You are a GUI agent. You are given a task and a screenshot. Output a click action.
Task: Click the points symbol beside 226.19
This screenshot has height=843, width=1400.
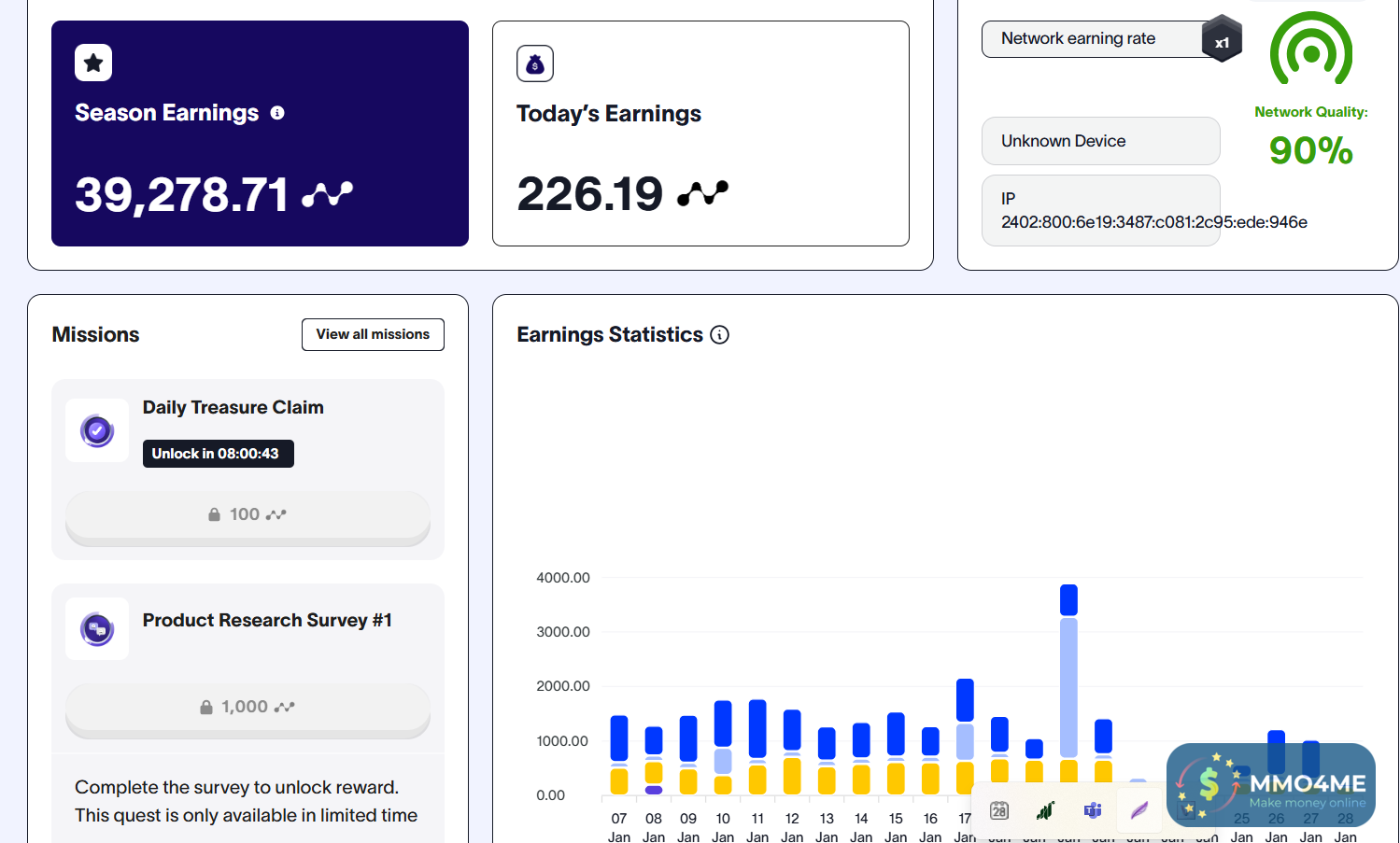702,193
